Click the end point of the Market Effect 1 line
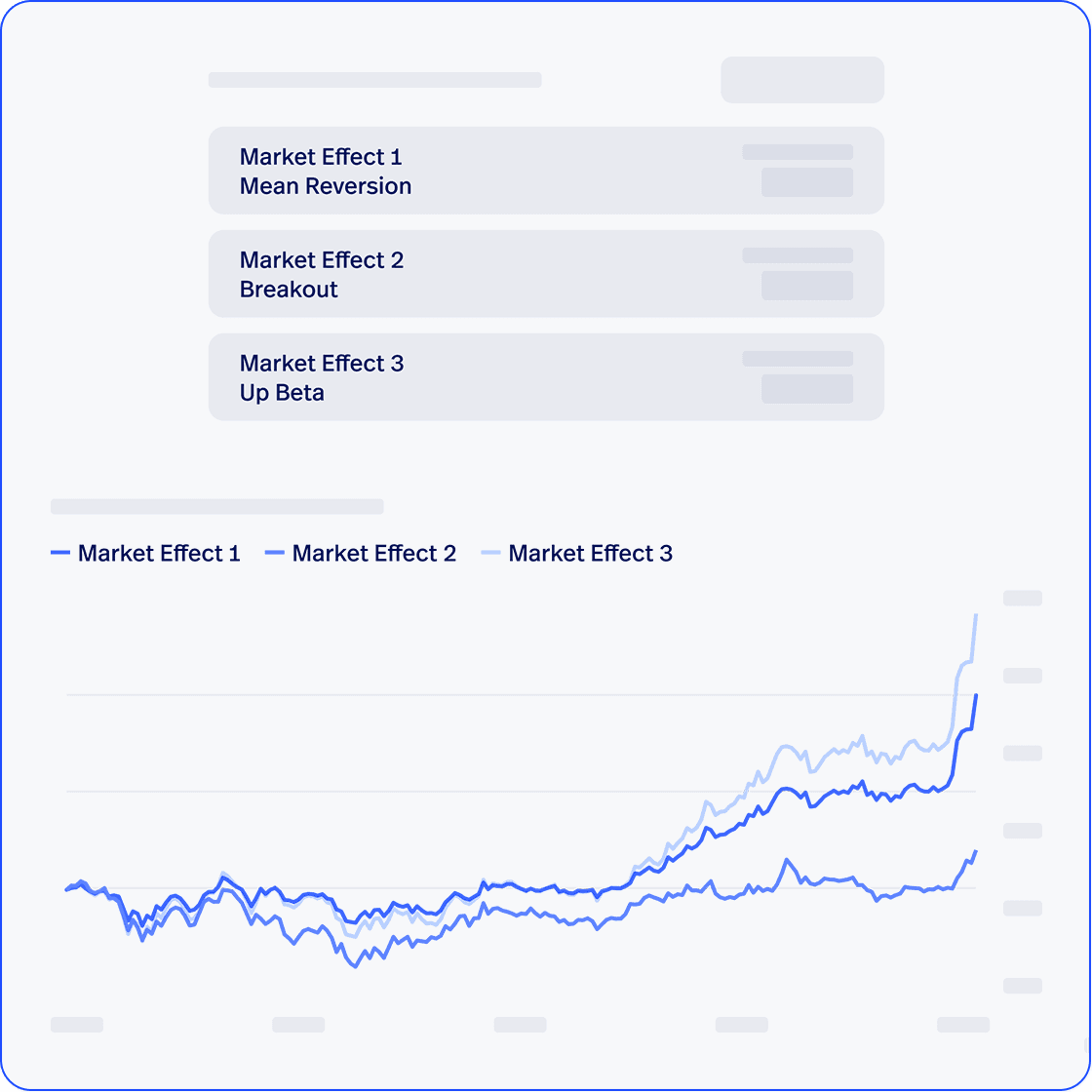 pos(976,696)
